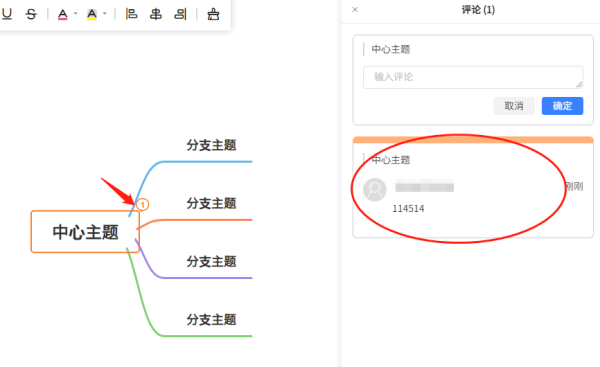Click the 取消 cancel button
Viewport: 600px width, 367px height.
click(x=514, y=106)
